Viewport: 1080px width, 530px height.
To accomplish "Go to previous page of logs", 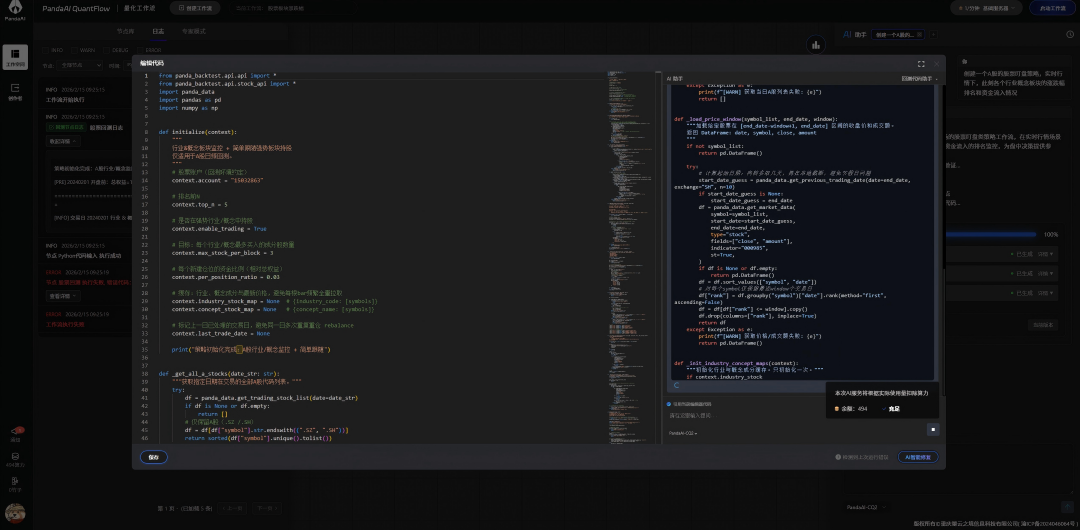I will [231, 509].
